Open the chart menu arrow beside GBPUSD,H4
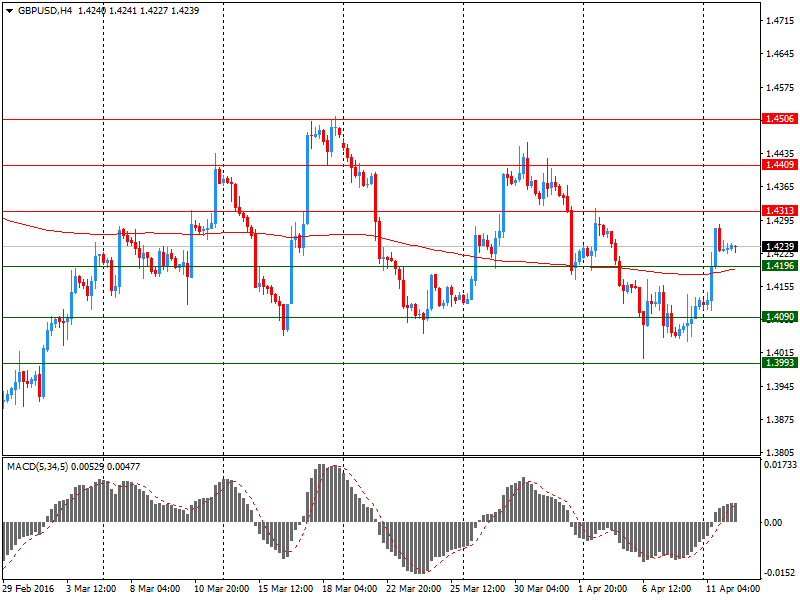The width and height of the screenshot is (800, 600). [x=9, y=11]
